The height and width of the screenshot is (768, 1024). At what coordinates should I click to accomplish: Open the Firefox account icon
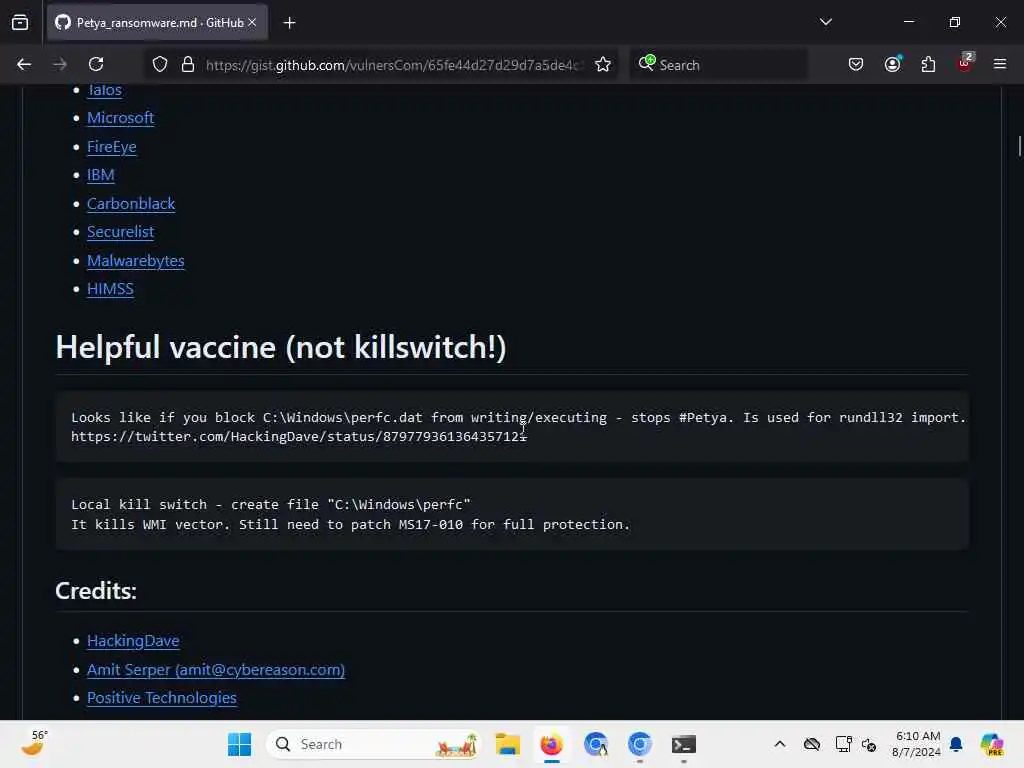892,64
